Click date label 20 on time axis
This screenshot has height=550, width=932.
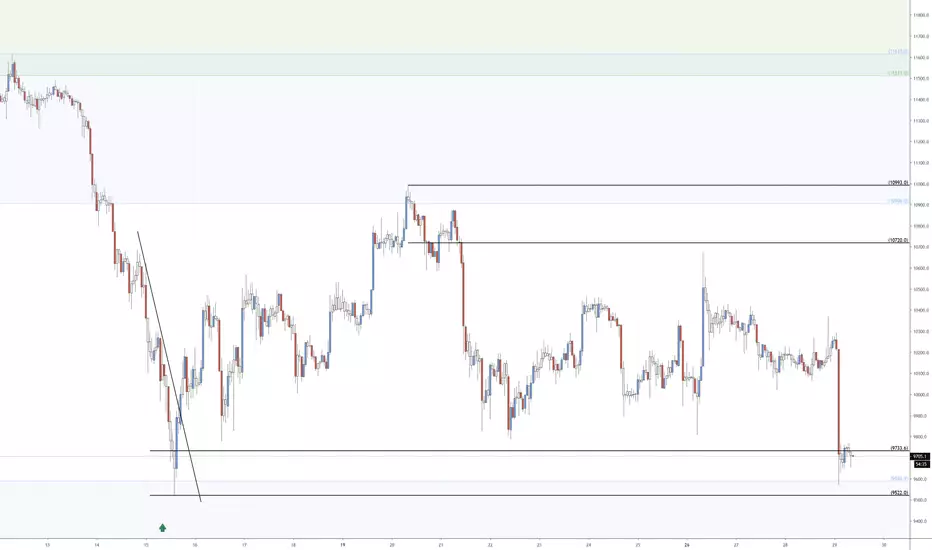(392, 544)
